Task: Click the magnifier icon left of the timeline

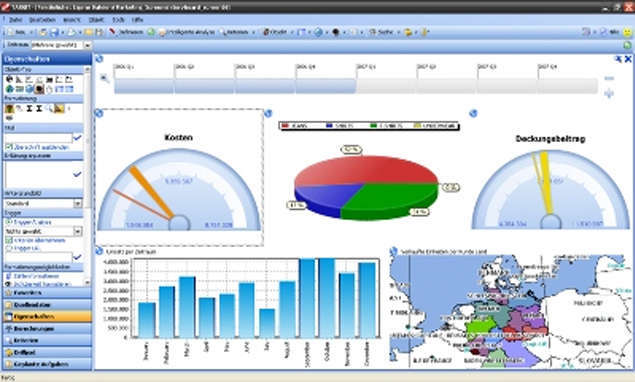Action: 104,78
